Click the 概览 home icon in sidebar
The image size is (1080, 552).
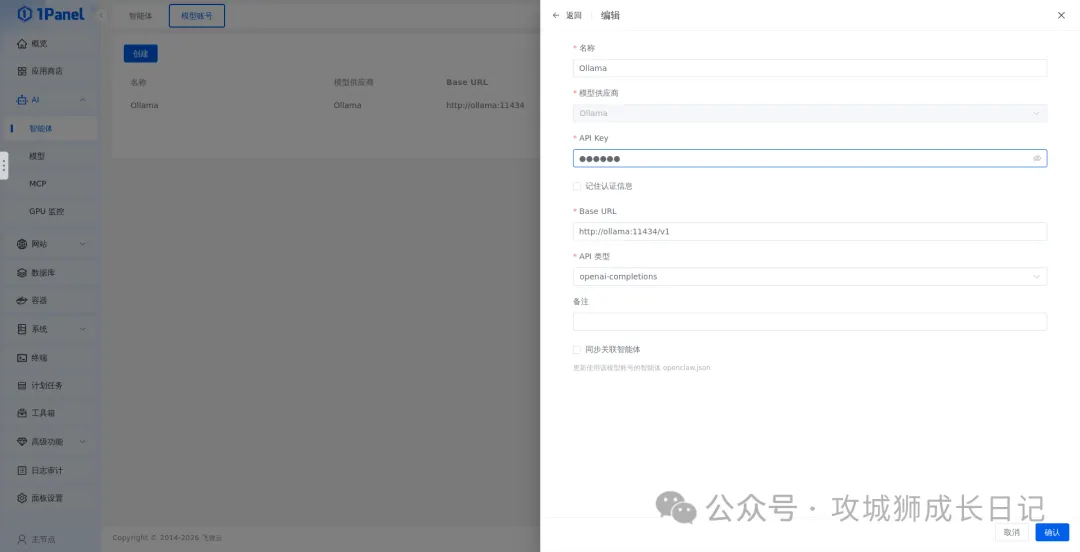pos(22,44)
